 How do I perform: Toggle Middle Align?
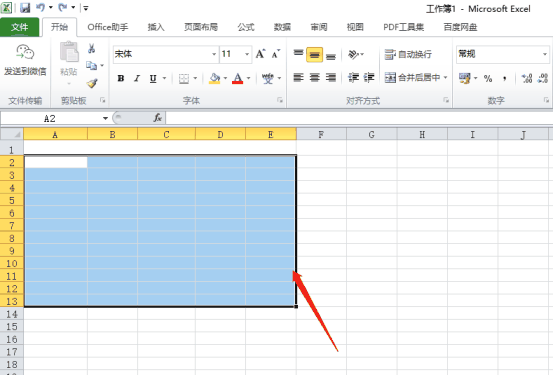tap(314, 54)
